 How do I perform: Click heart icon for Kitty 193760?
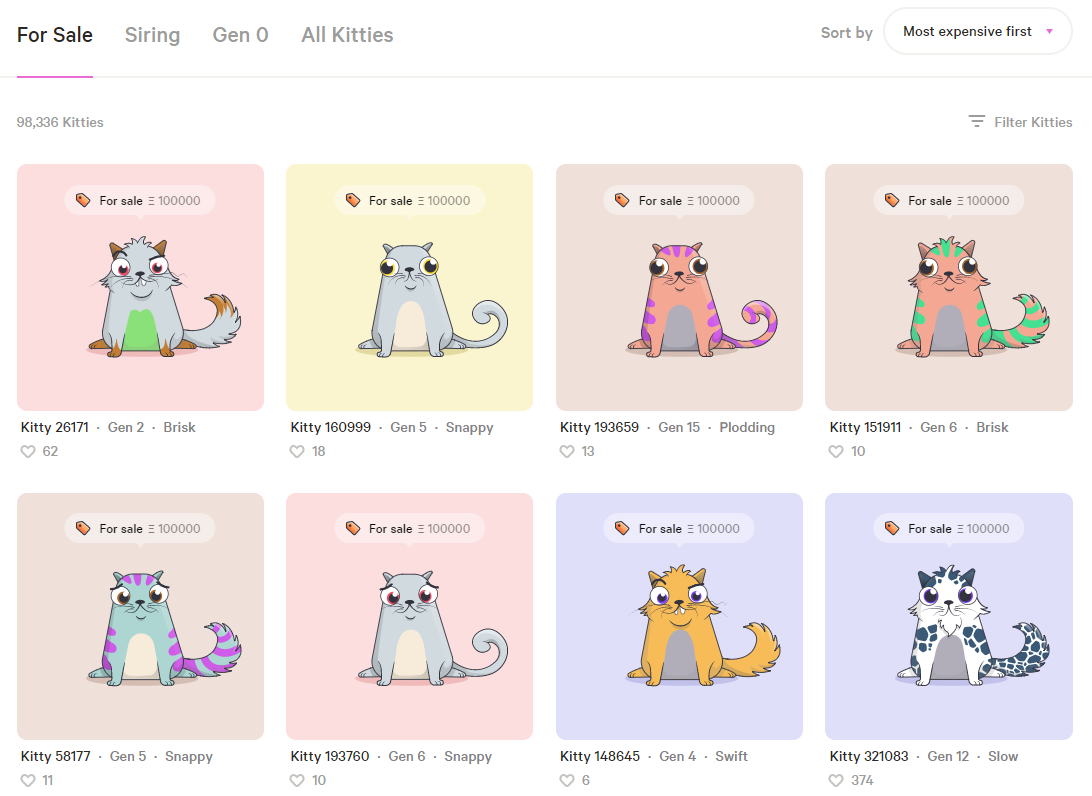click(x=297, y=780)
